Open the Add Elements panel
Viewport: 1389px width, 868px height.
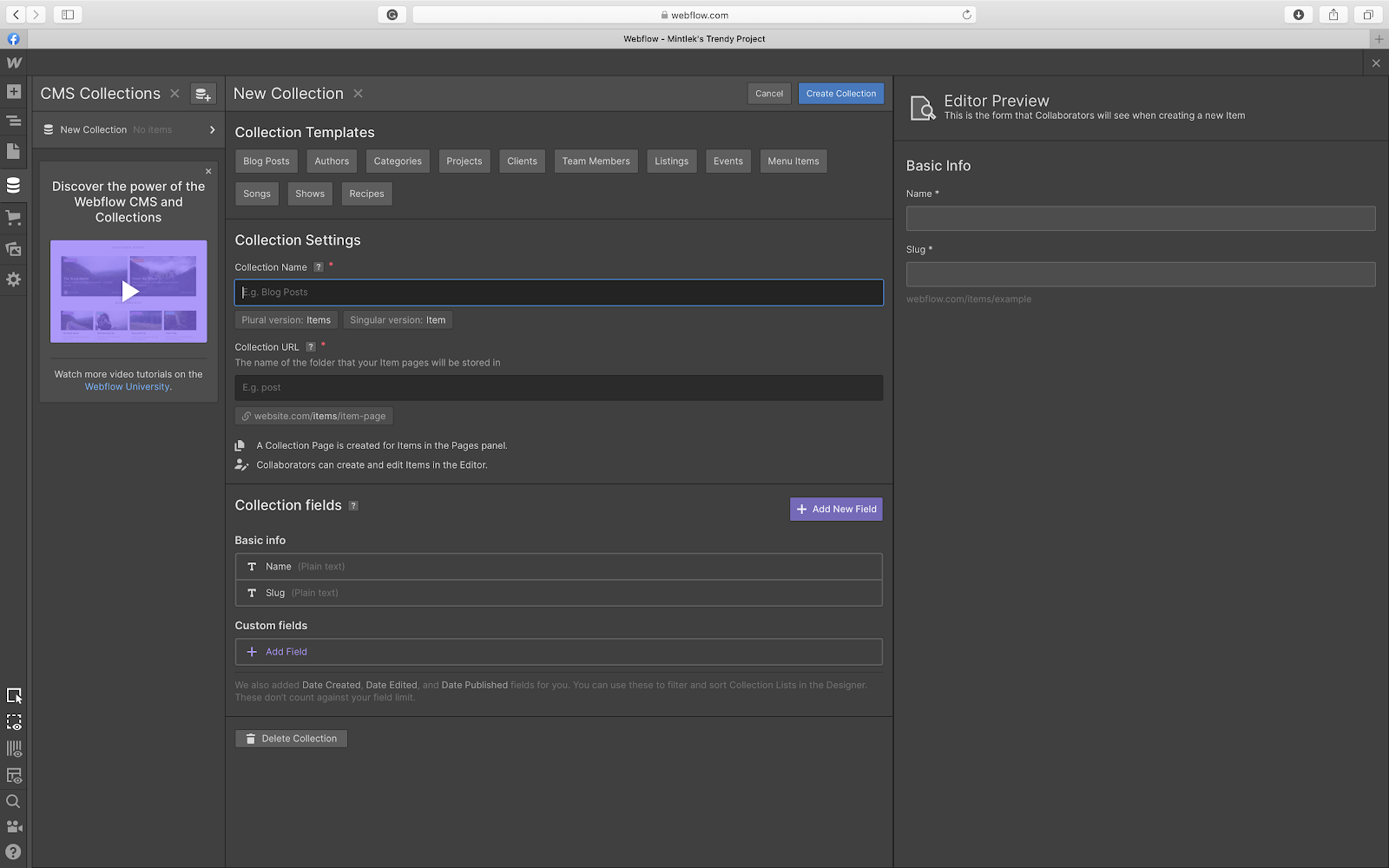coord(13,90)
